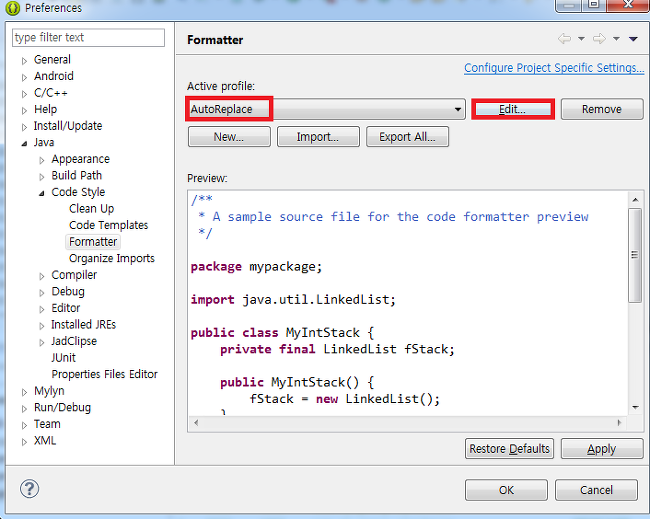Open Properties Files Editor page
The image size is (650, 519).
104,374
